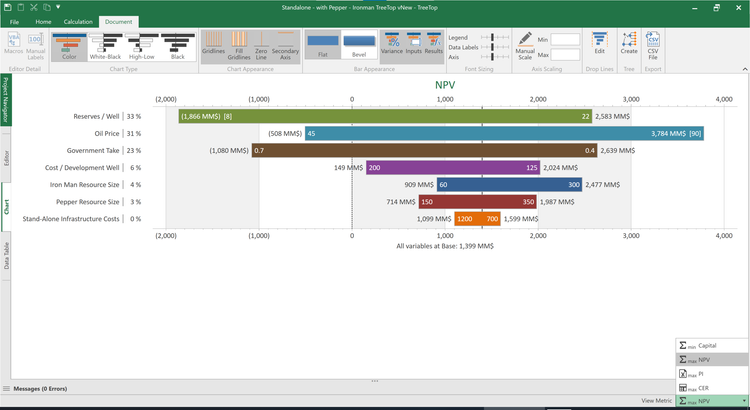The width and height of the screenshot is (750, 410).
Task: Click the red Pepper Resource Size bar
Action: tap(477, 202)
